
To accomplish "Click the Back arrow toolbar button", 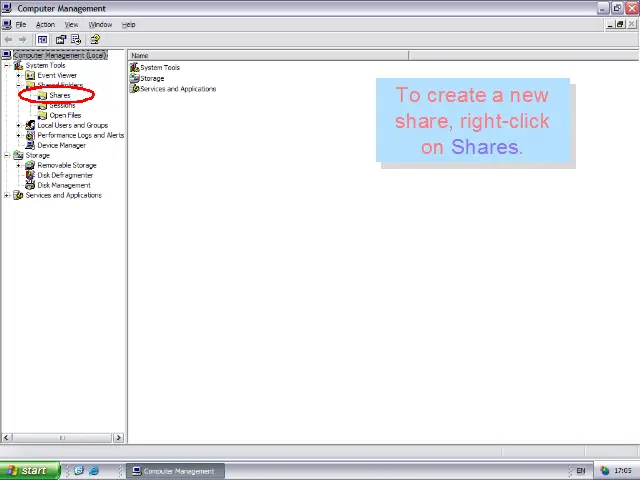I will point(8,40).
